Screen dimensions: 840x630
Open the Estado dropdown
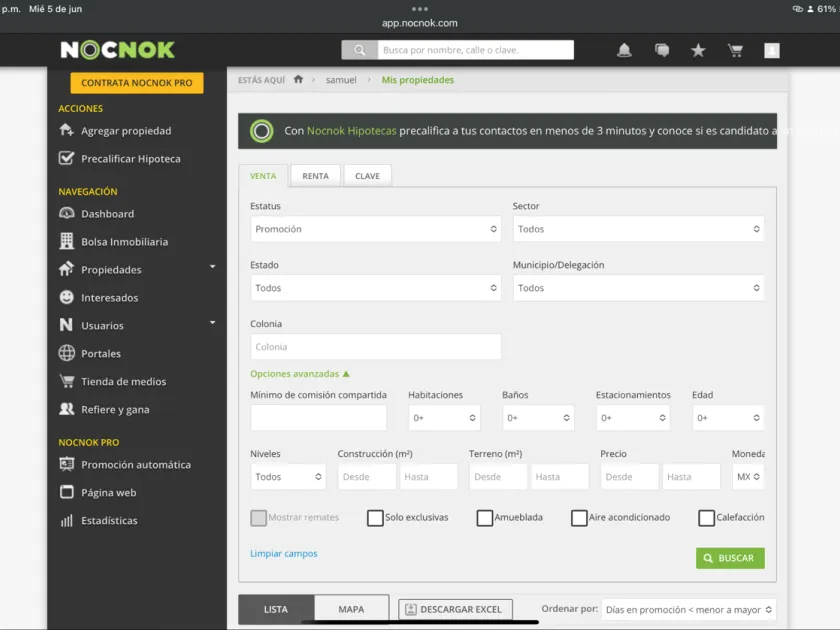click(376, 288)
